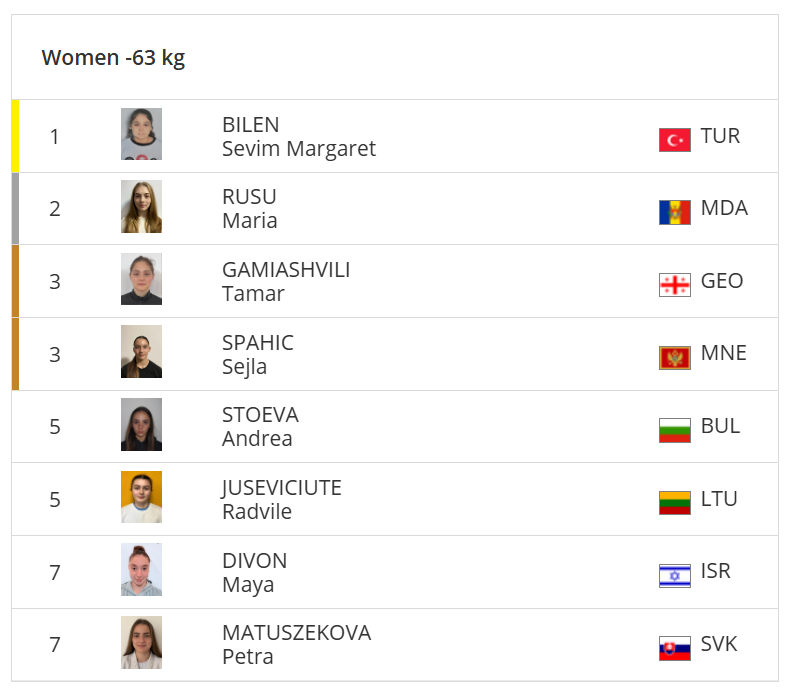This screenshot has width=792, height=691.
Task: Click Tamar Gamiashvili's athlete photo
Action: tap(141, 280)
